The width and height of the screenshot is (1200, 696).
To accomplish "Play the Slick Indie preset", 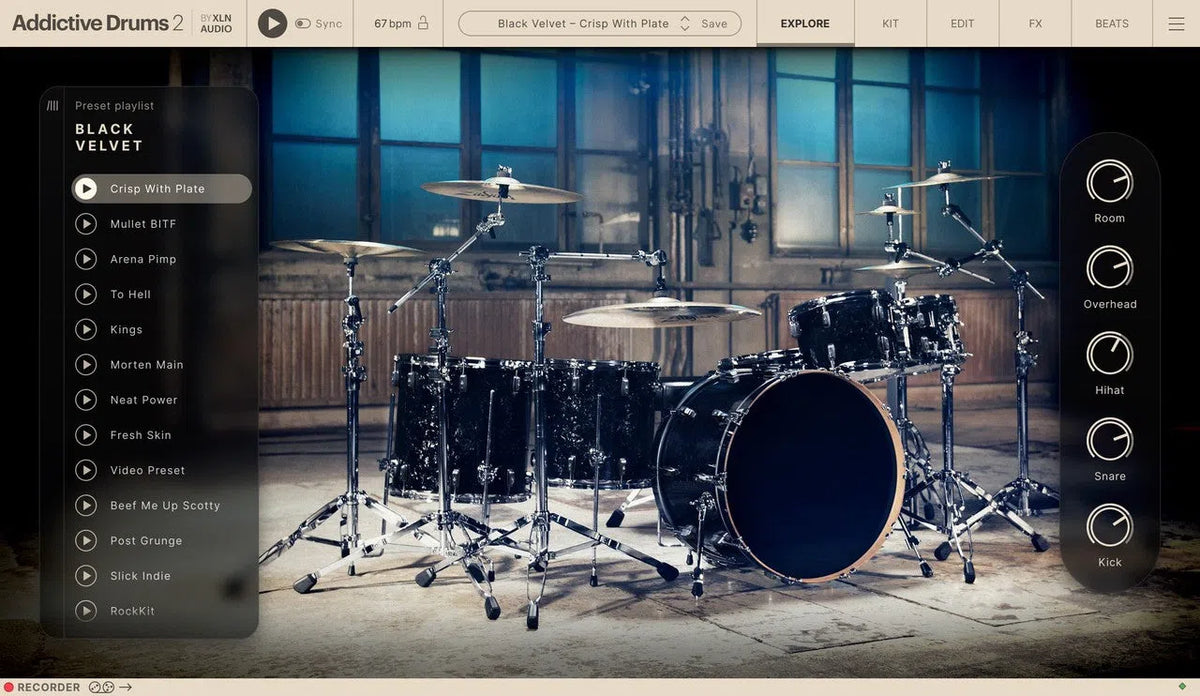I will (86, 576).
